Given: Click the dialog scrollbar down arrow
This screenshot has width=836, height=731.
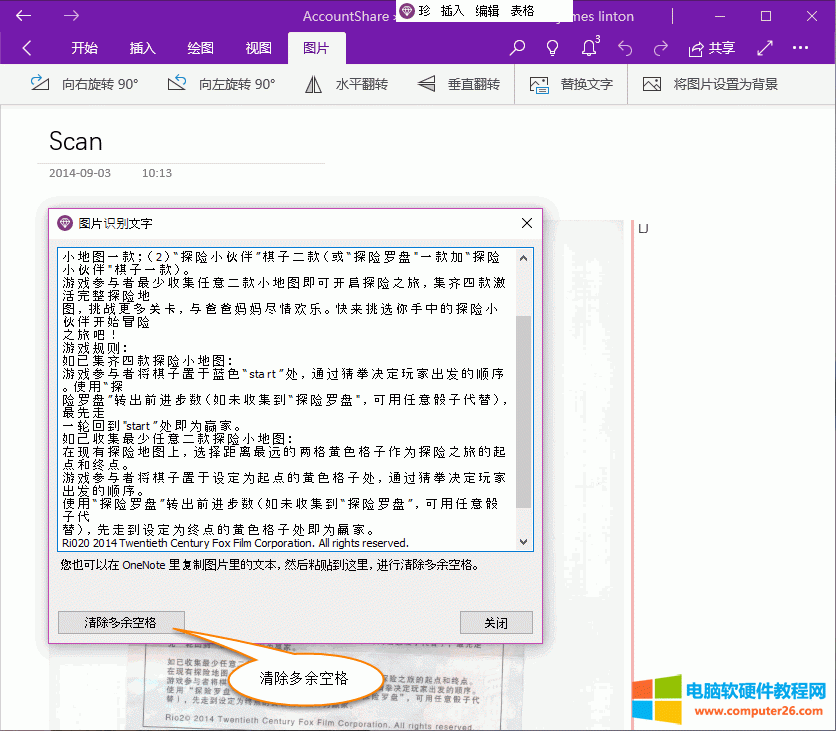Looking at the screenshot, I should tap(522, 541).
